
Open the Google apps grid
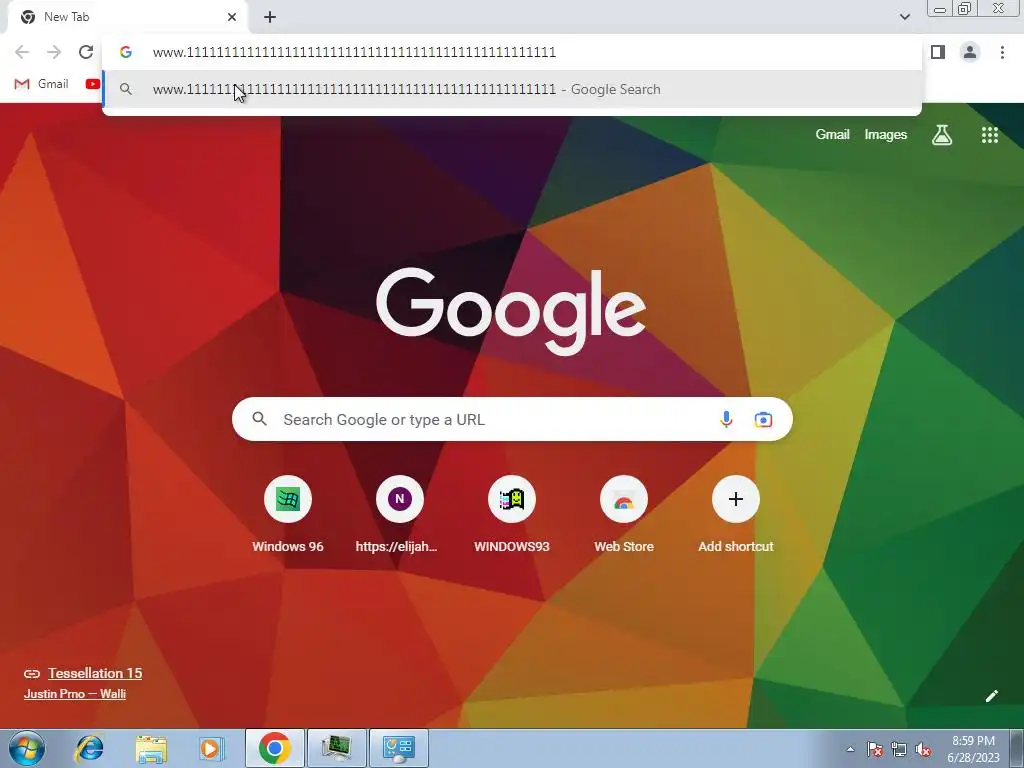click(x=989, y=135)
